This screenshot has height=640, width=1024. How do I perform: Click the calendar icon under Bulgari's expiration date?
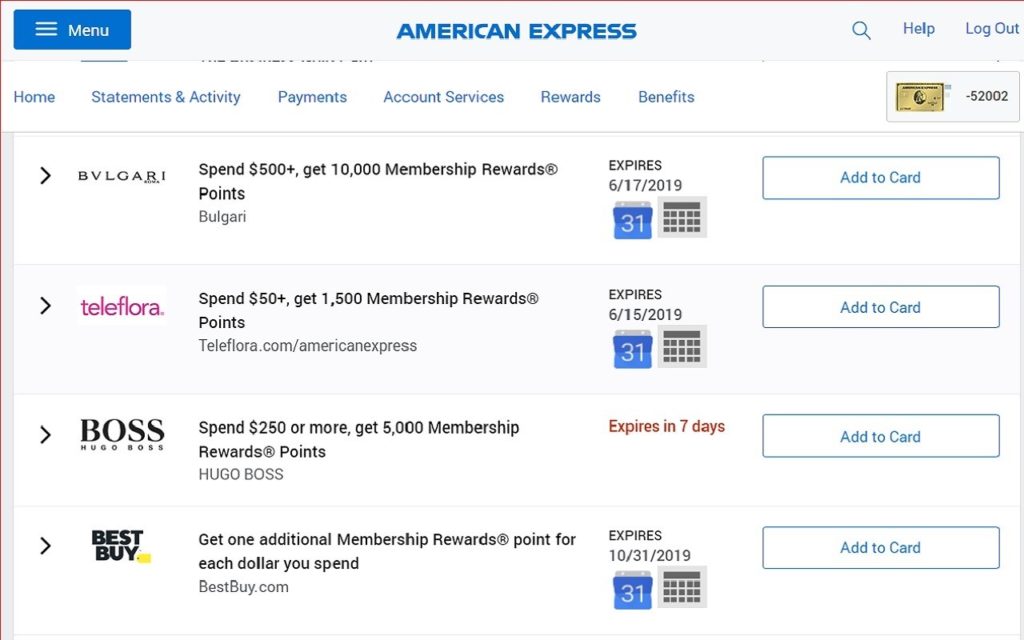[x=632, y=217]
